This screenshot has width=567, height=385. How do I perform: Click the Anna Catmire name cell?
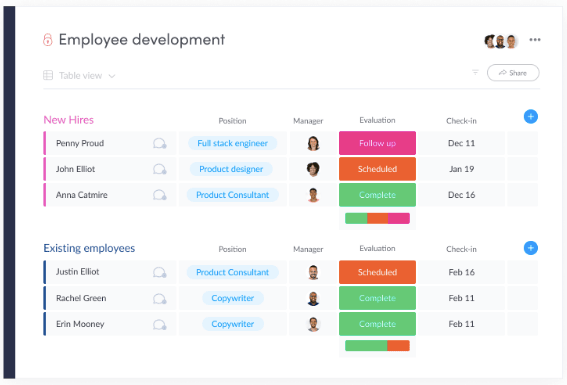coord(110,195)
